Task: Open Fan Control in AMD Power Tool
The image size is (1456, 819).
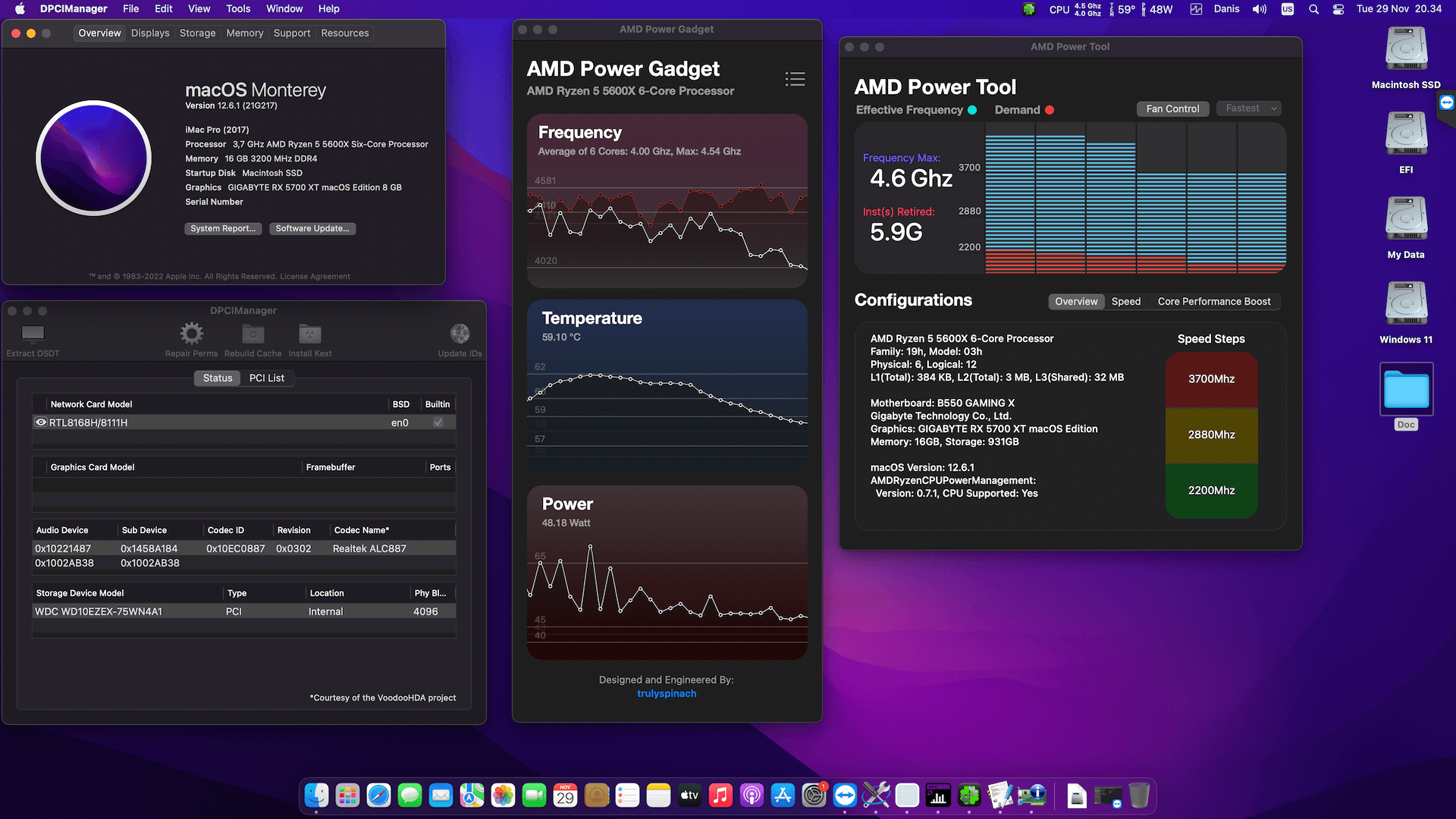Action: (x=1172, y=108)
